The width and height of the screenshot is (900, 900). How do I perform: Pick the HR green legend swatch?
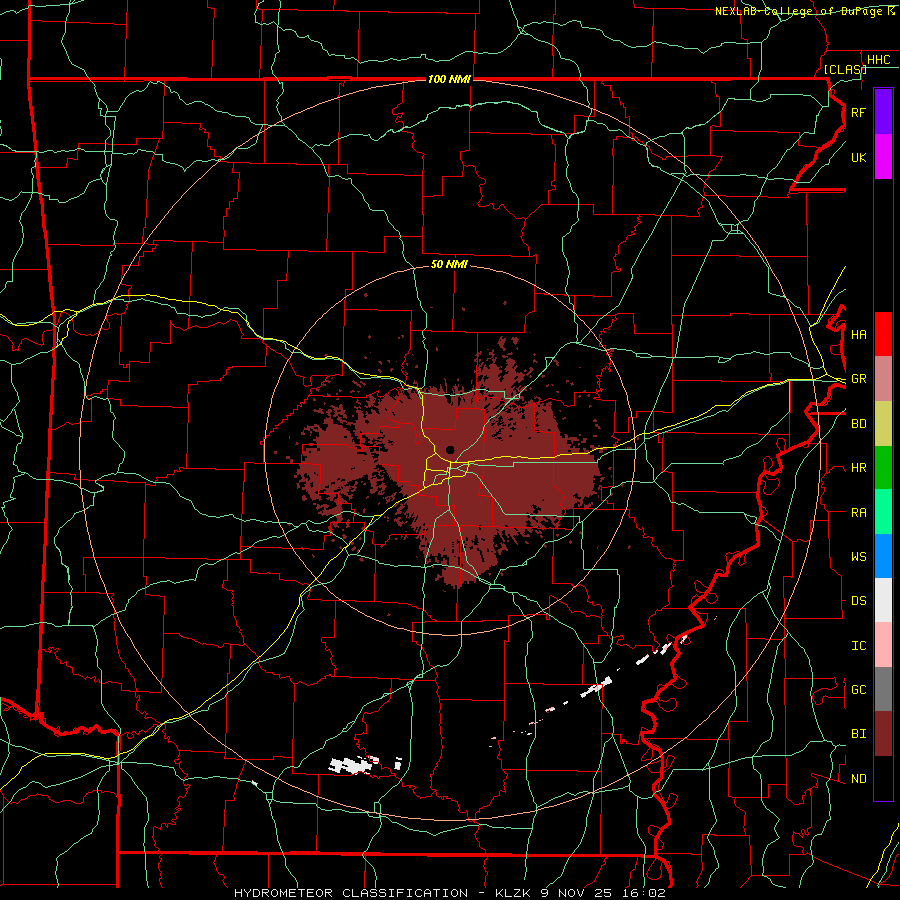tap(883, 468)
